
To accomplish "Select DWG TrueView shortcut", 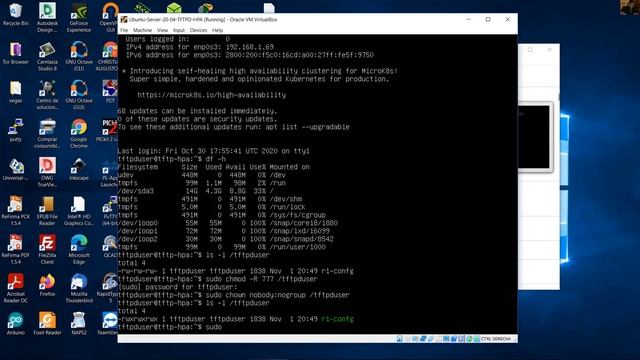I will click(47, 172).
